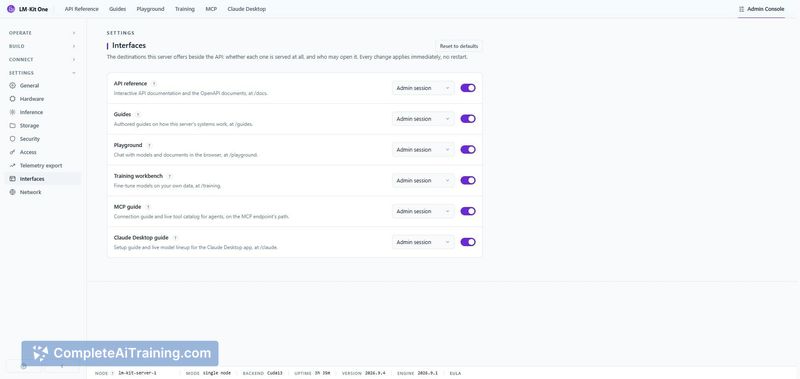Viewport: 800px width, 379px height.
Task: Collapse the SETTINGS sidebar section
Action: click(42, 73)
